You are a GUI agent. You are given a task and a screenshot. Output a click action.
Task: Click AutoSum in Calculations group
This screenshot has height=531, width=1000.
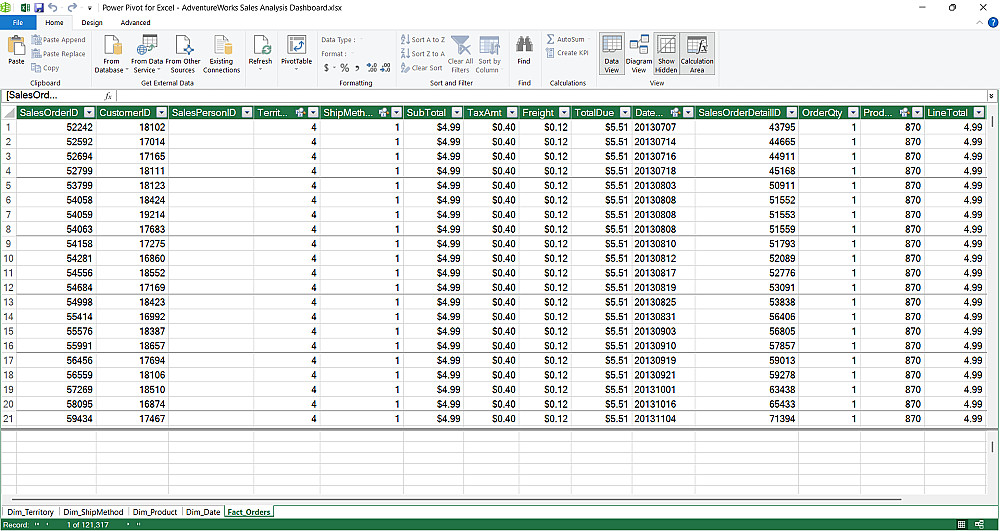point(566,40)
